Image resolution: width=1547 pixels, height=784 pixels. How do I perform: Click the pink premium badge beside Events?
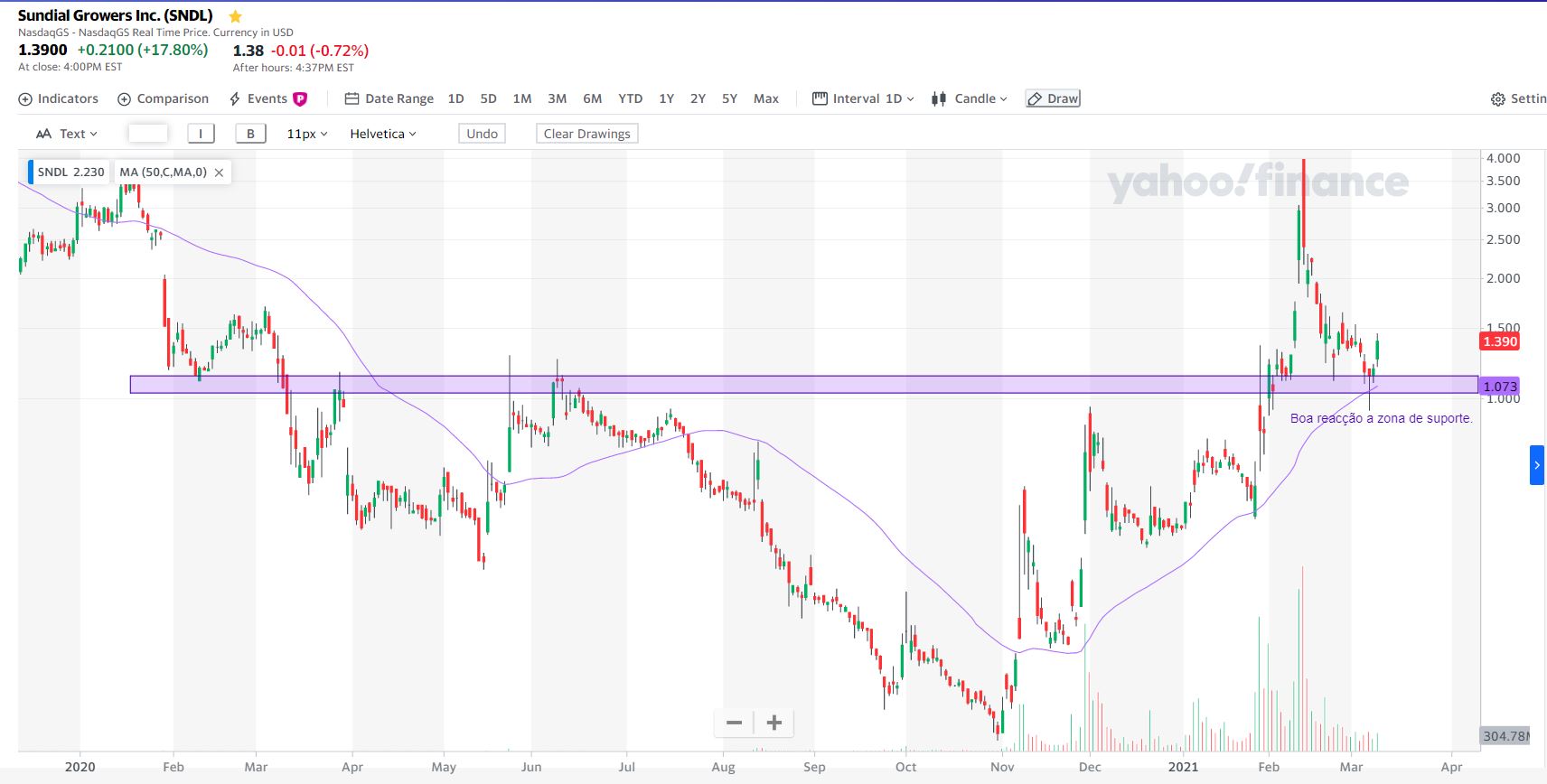(300, 99)
